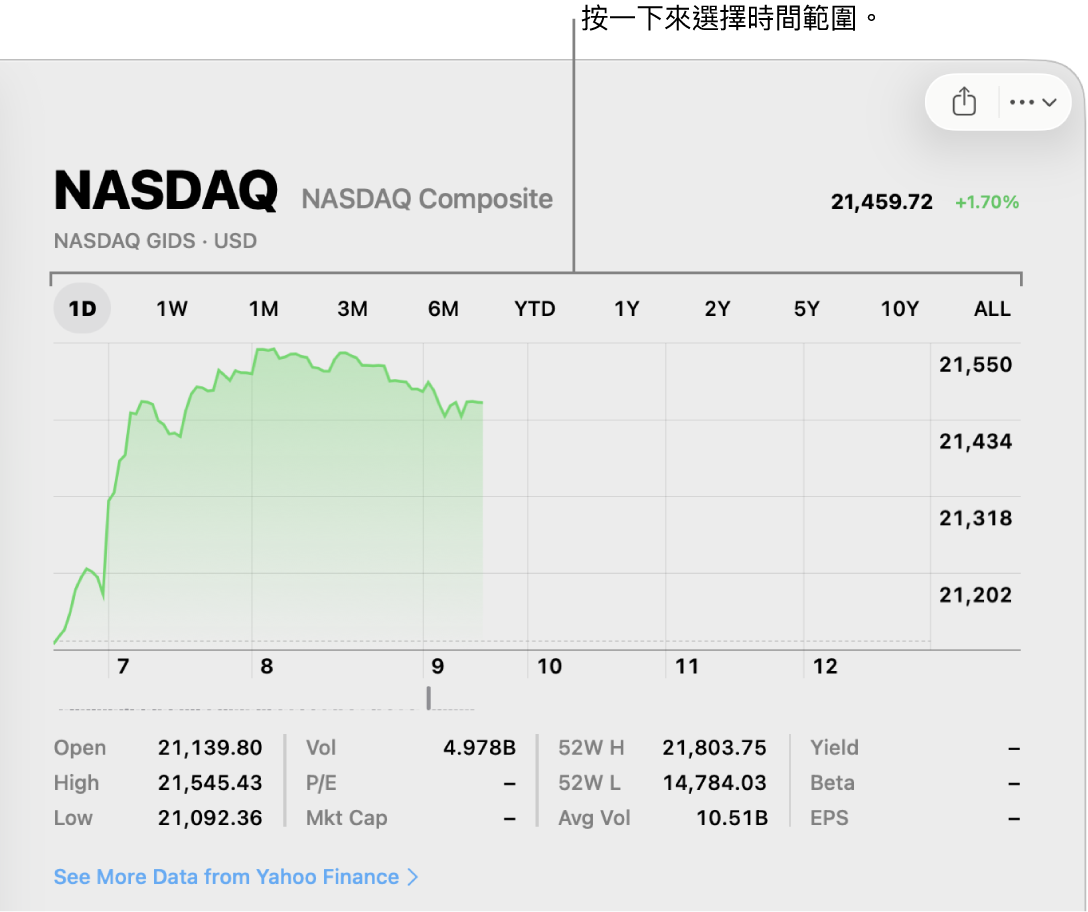
Task: Select the 10Y time range
Action: [899, 309]
